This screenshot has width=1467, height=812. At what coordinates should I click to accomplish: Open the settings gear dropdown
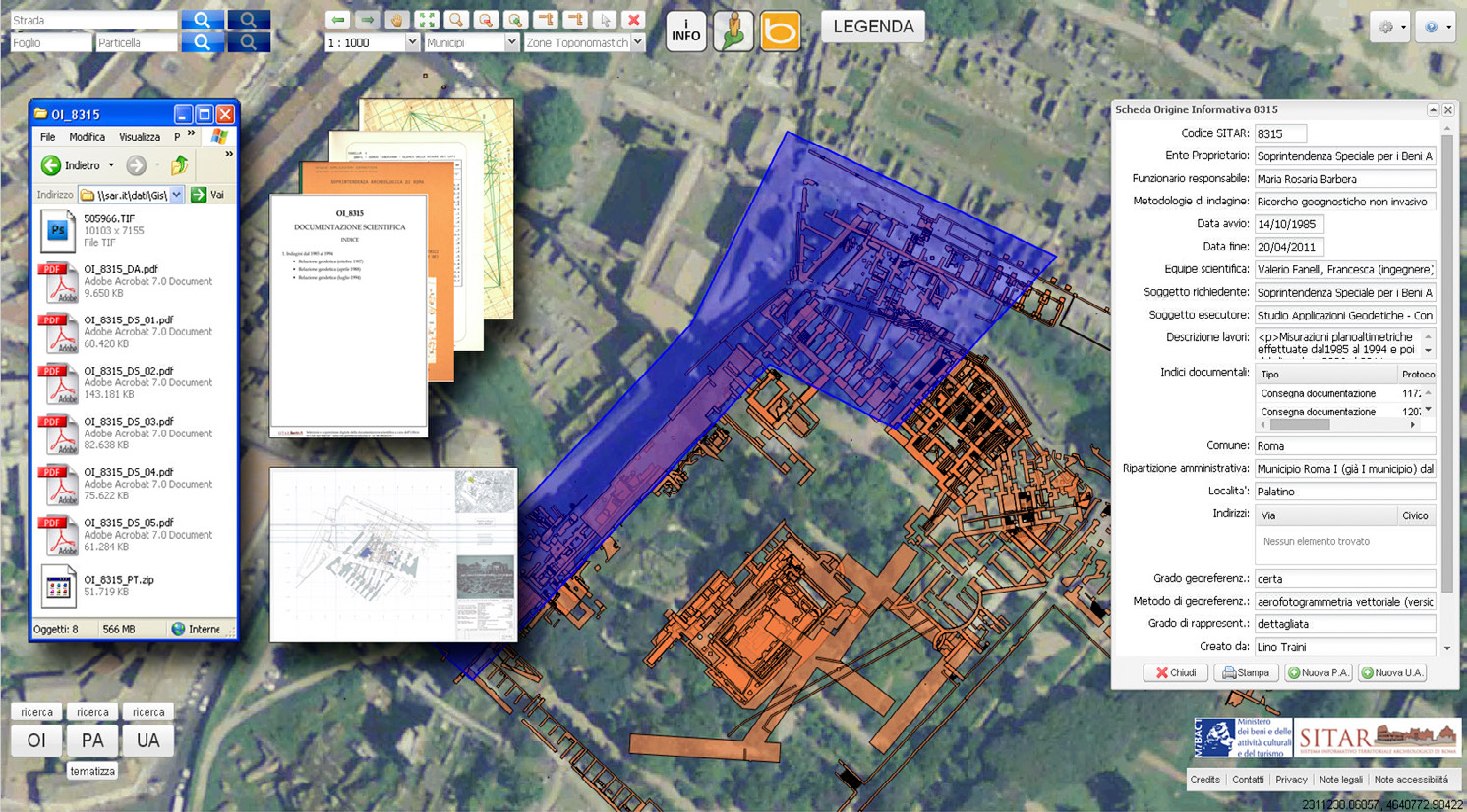(1389, 28)
